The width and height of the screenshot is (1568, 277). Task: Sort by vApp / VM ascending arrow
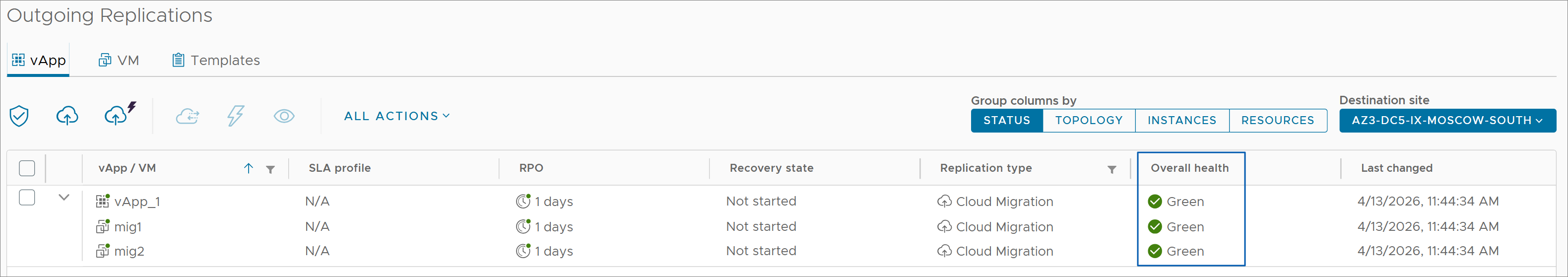click(x=248, y=169)
